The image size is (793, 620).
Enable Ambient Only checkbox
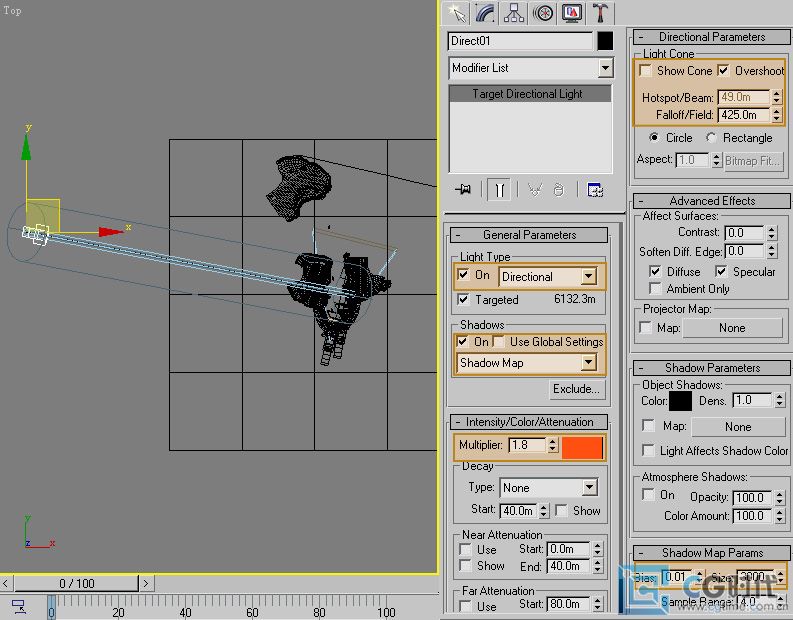click(x=655, y=289)
